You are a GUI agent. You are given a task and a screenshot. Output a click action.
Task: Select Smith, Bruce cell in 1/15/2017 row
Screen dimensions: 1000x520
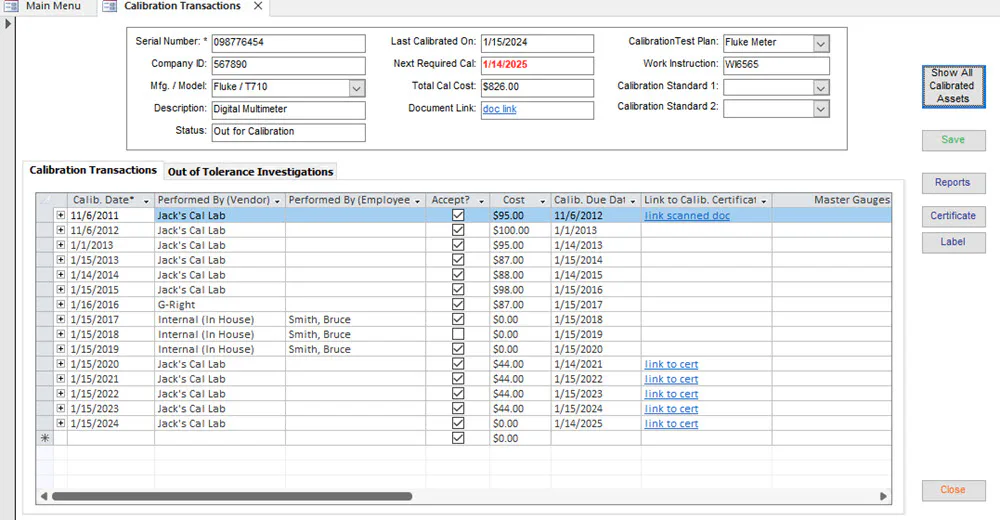point(355,319)
